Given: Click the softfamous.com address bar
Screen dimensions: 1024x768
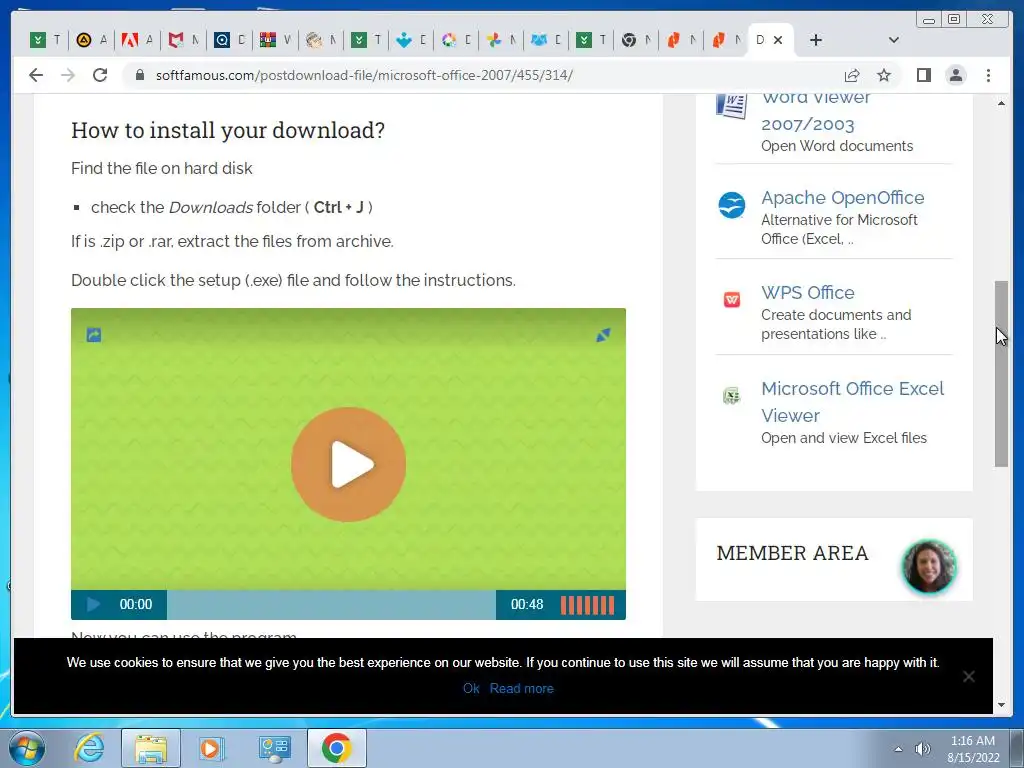Looking at the screenshot, I should point(364,75).
